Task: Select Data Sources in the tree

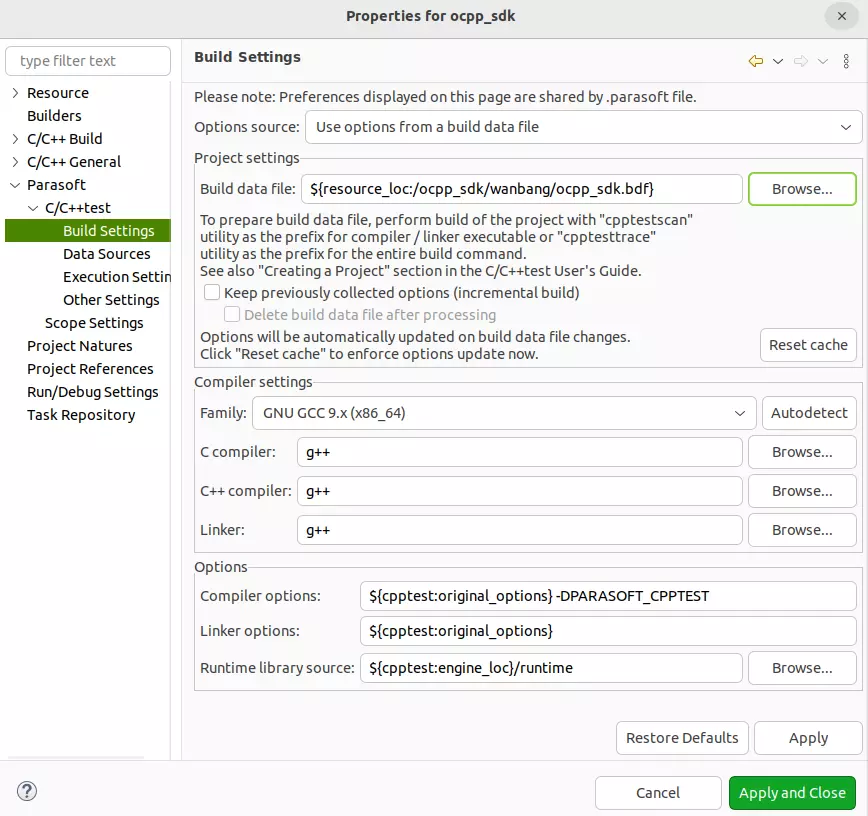Action: [x=106, y=254]
